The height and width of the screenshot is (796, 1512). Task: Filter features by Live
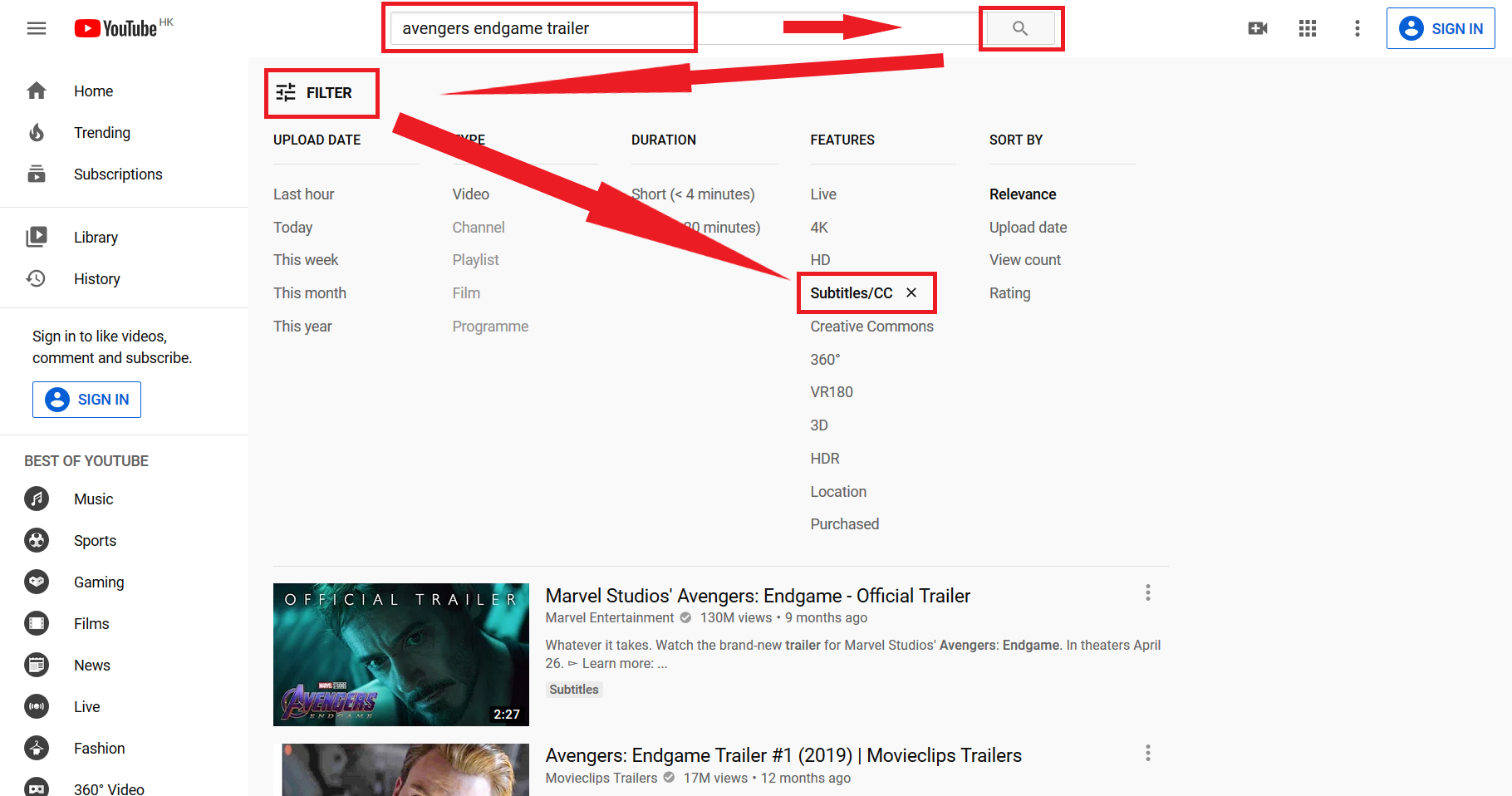tap(823, 194)
